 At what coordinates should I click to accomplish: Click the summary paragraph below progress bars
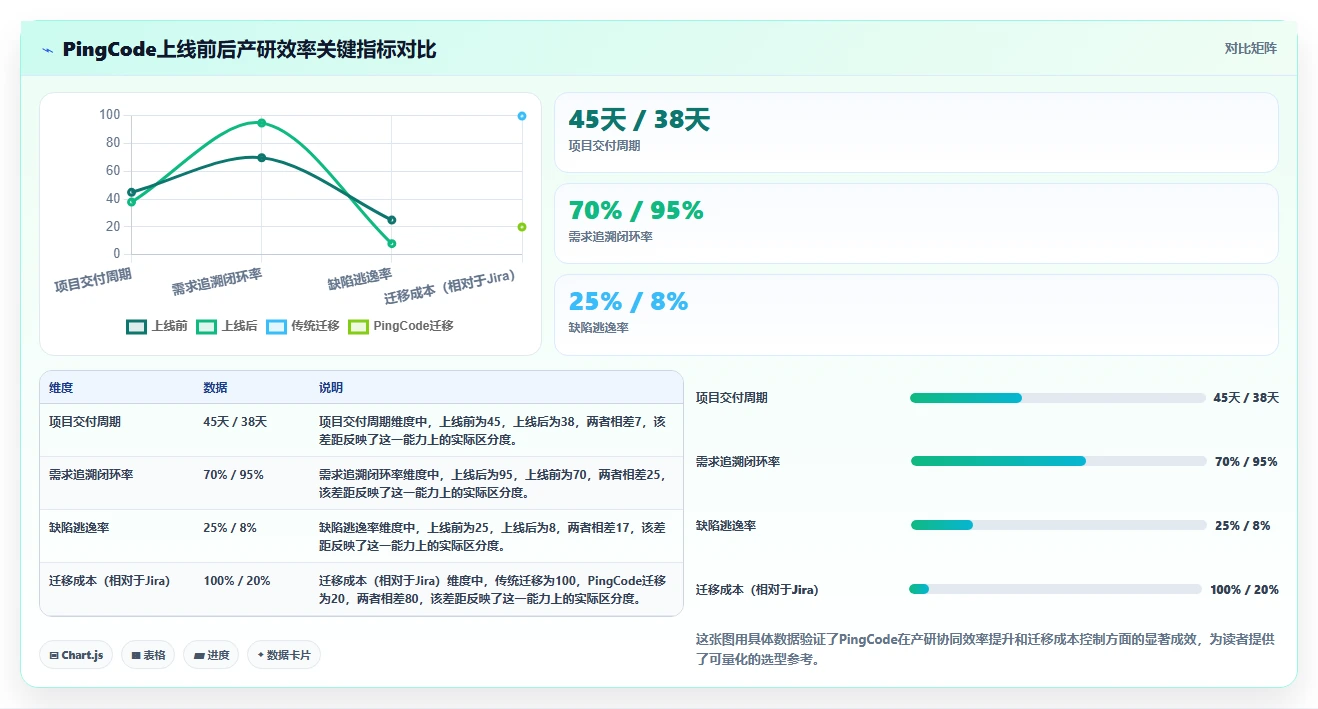(x=985, y=649)
